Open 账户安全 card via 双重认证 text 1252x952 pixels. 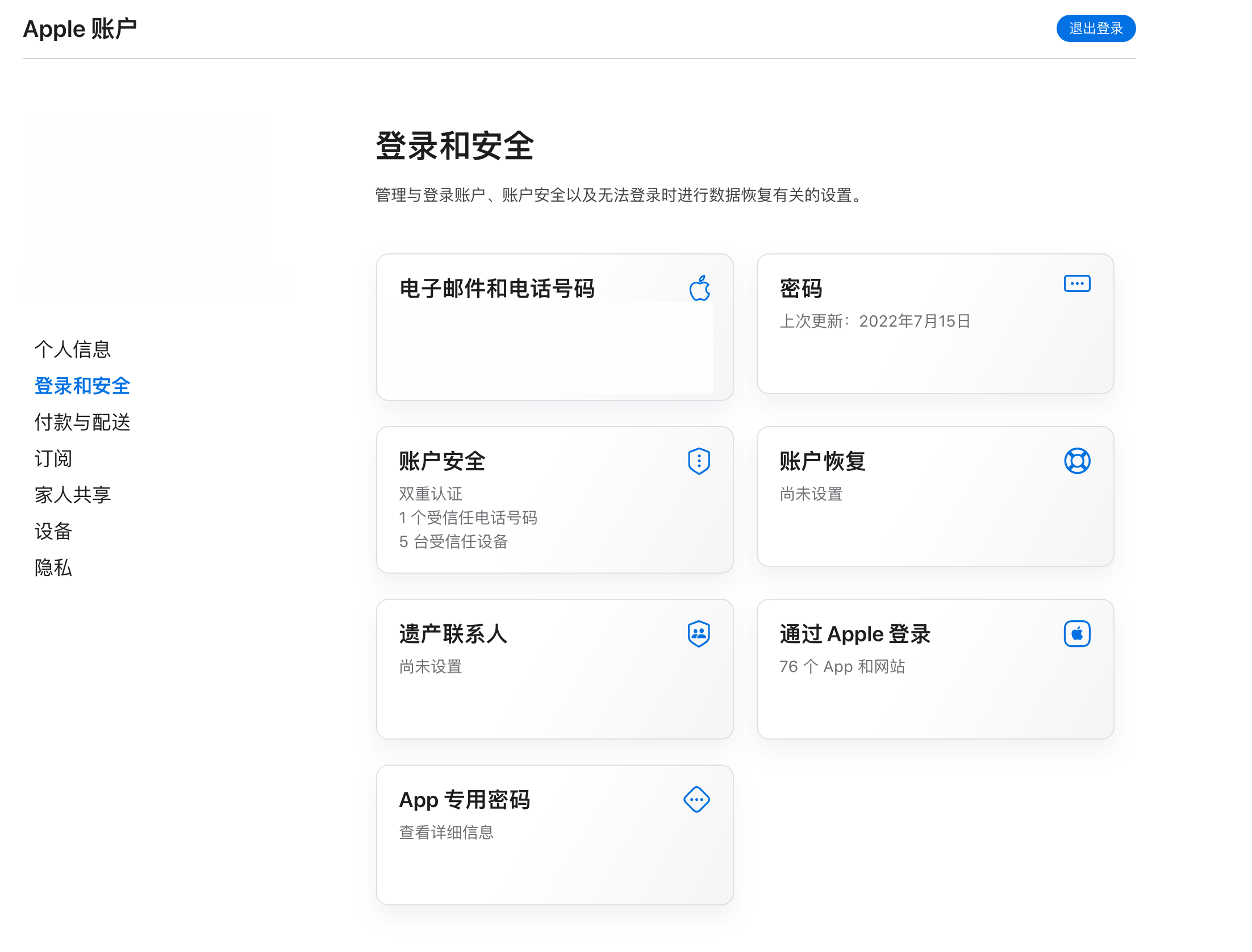(x=431, y=494)
